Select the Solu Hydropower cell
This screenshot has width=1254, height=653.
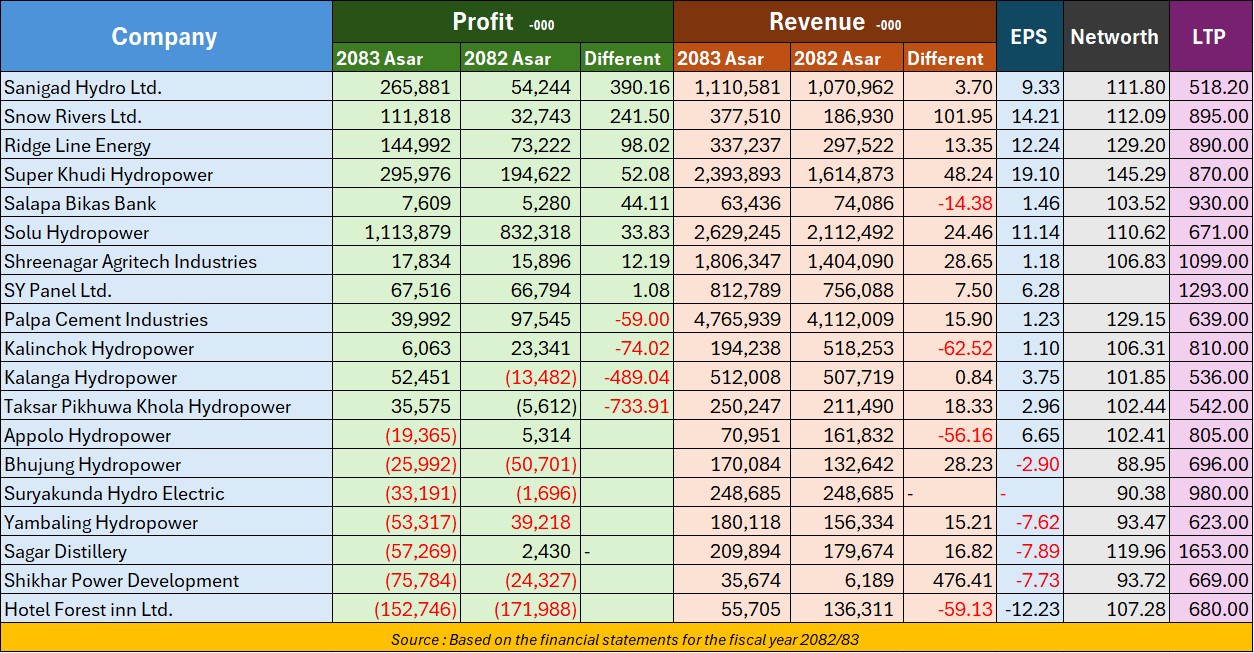[166, 232]
